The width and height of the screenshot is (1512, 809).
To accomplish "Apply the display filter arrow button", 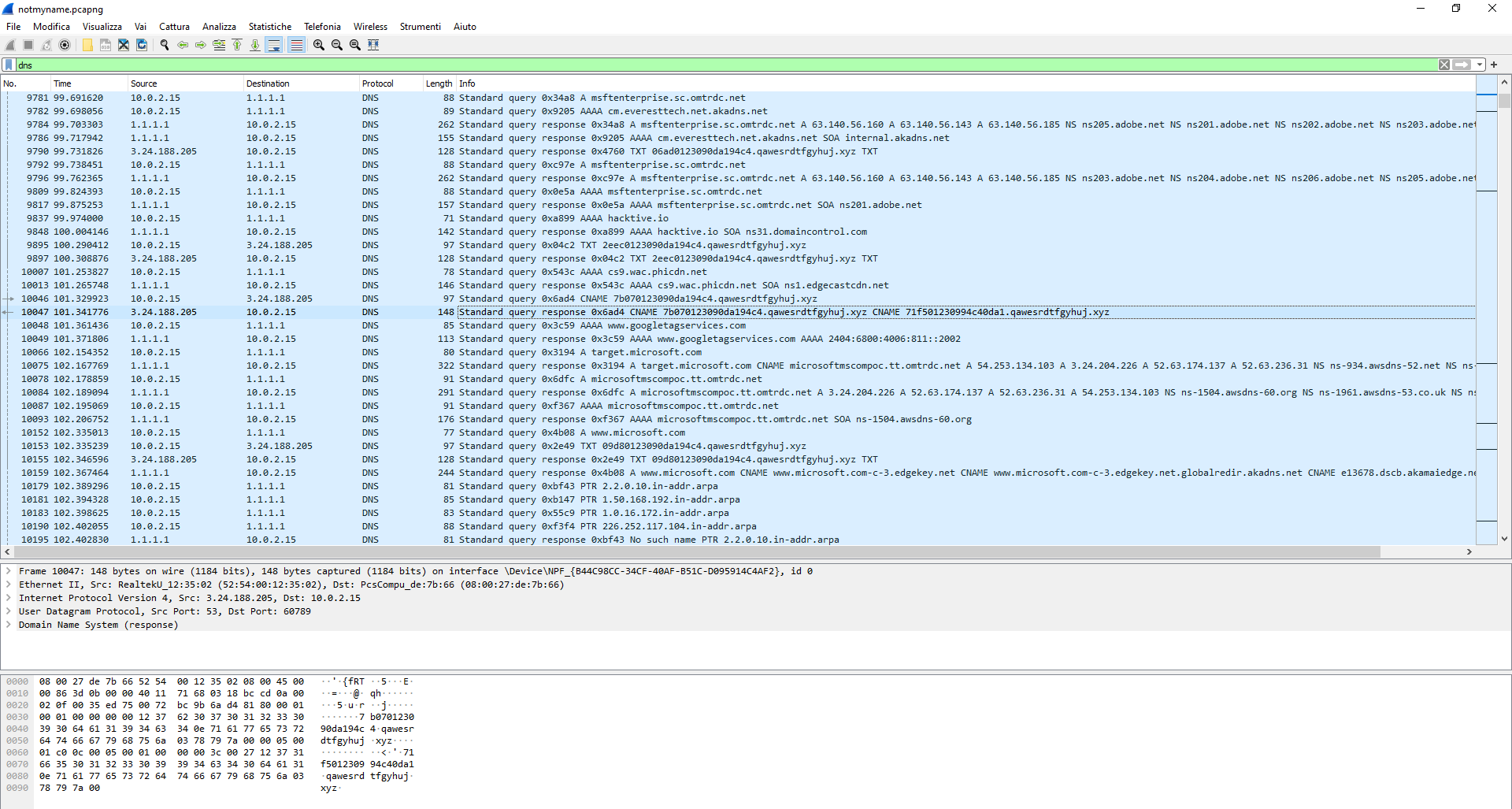I will point(1462,65).
